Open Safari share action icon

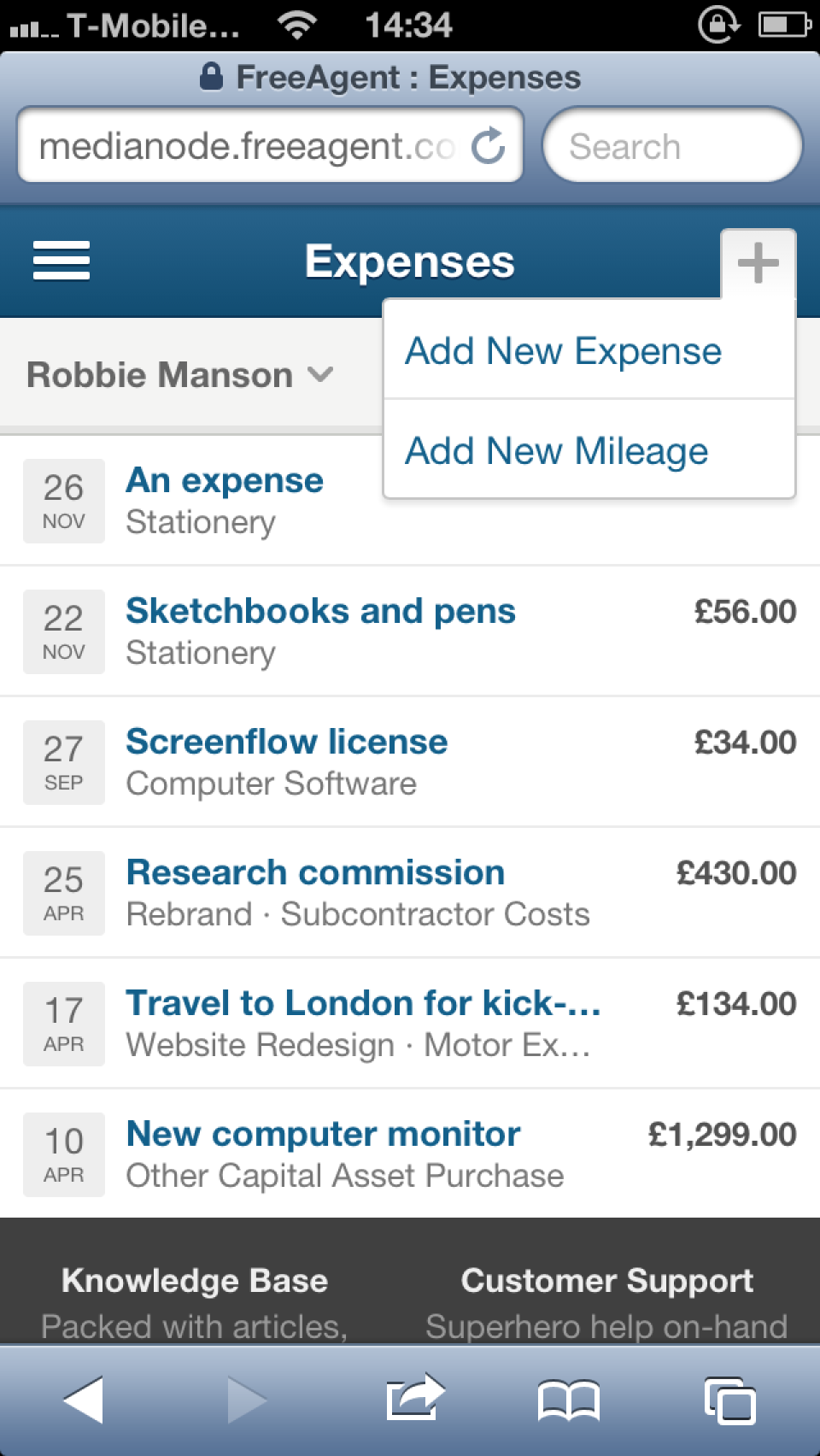(x=415, y=1398)
